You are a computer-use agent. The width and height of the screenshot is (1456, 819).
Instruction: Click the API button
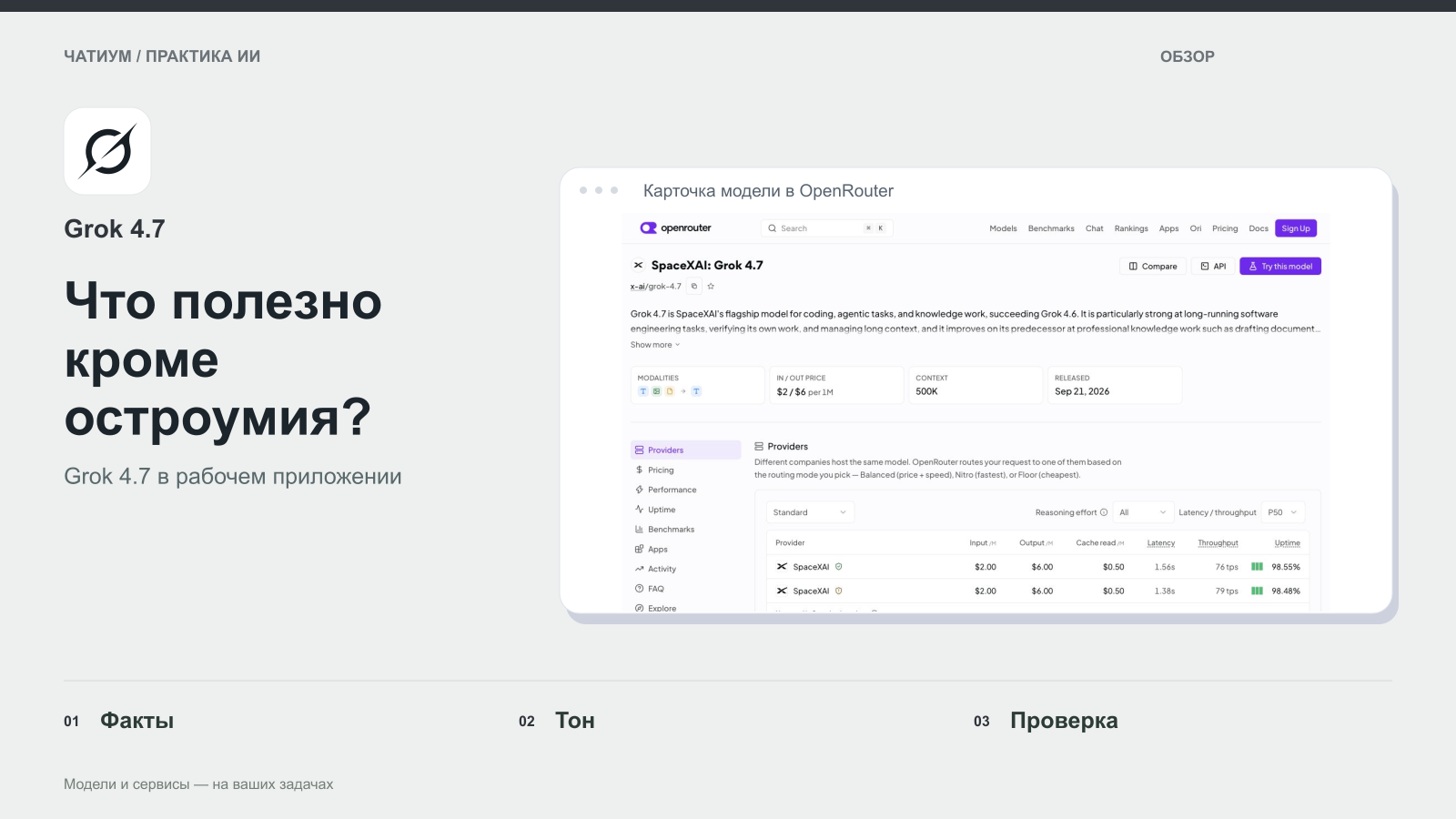click(1213, 267)
